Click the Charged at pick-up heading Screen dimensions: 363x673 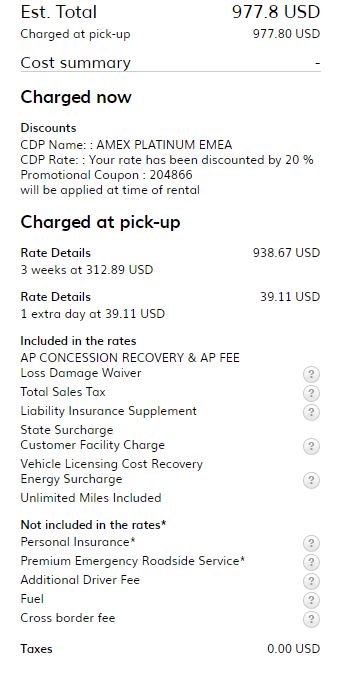coord(100,222)
